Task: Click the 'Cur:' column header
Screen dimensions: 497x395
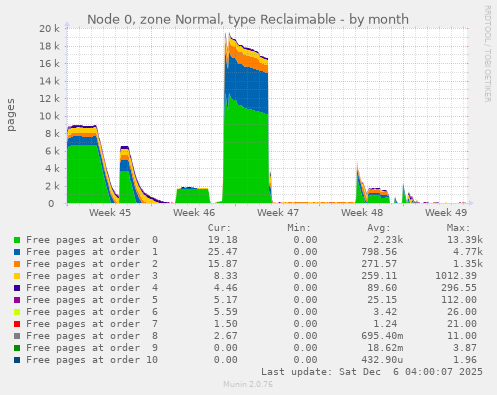Action: 219,228
